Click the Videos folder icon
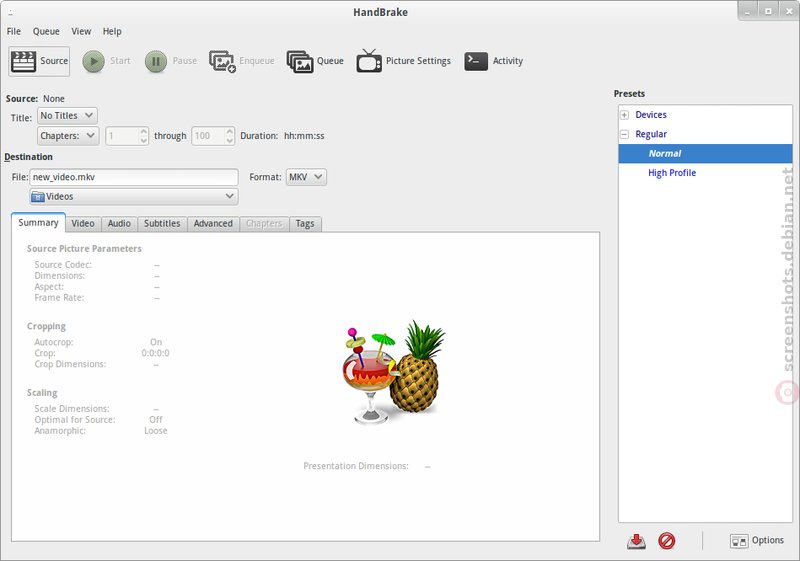Image resolution: width=800 pixels, height=561 pixels. [38, 197]
